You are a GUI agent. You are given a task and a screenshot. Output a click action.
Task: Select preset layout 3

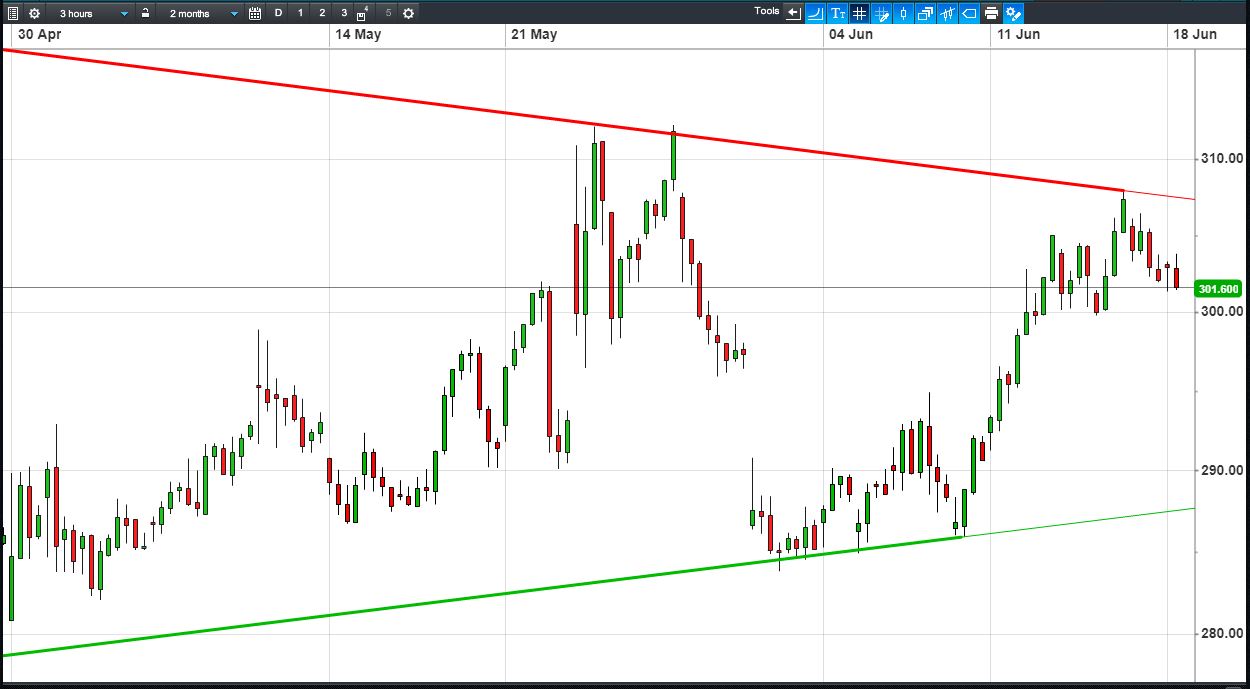pyautogui.click(x=344, y=13)
